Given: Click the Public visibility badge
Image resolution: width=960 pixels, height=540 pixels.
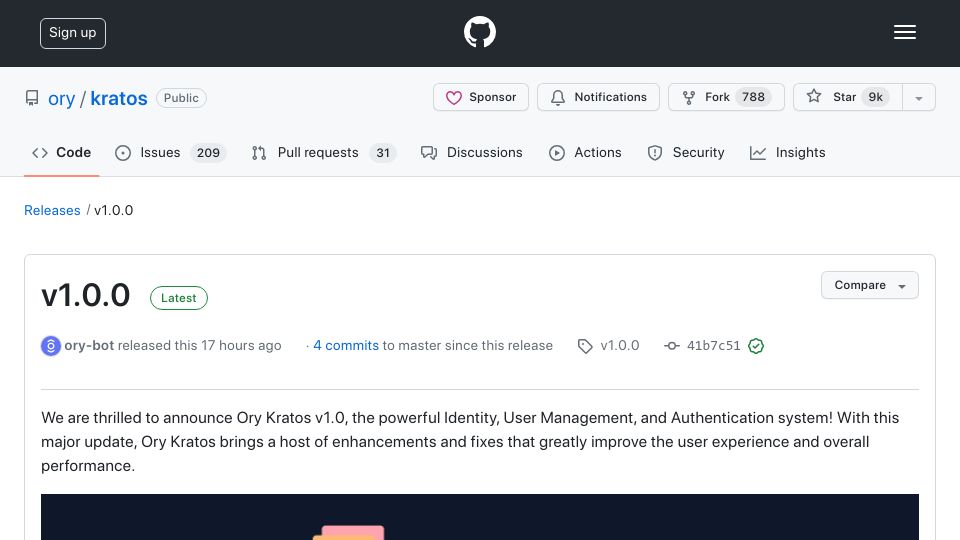Looking at the screenshot, I should coord(181,98).
